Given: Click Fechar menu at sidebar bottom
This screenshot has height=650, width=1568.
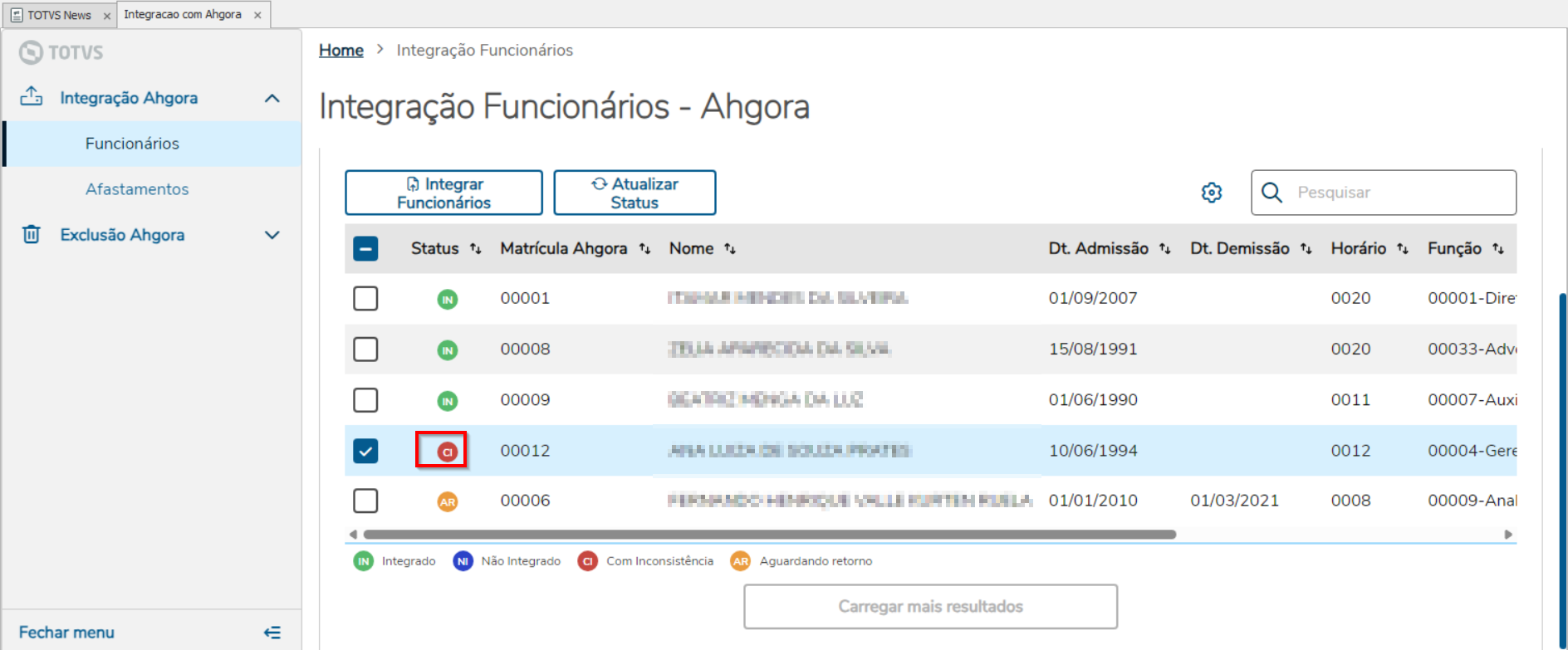Looking at the screenshot, I should coord(66,633).
